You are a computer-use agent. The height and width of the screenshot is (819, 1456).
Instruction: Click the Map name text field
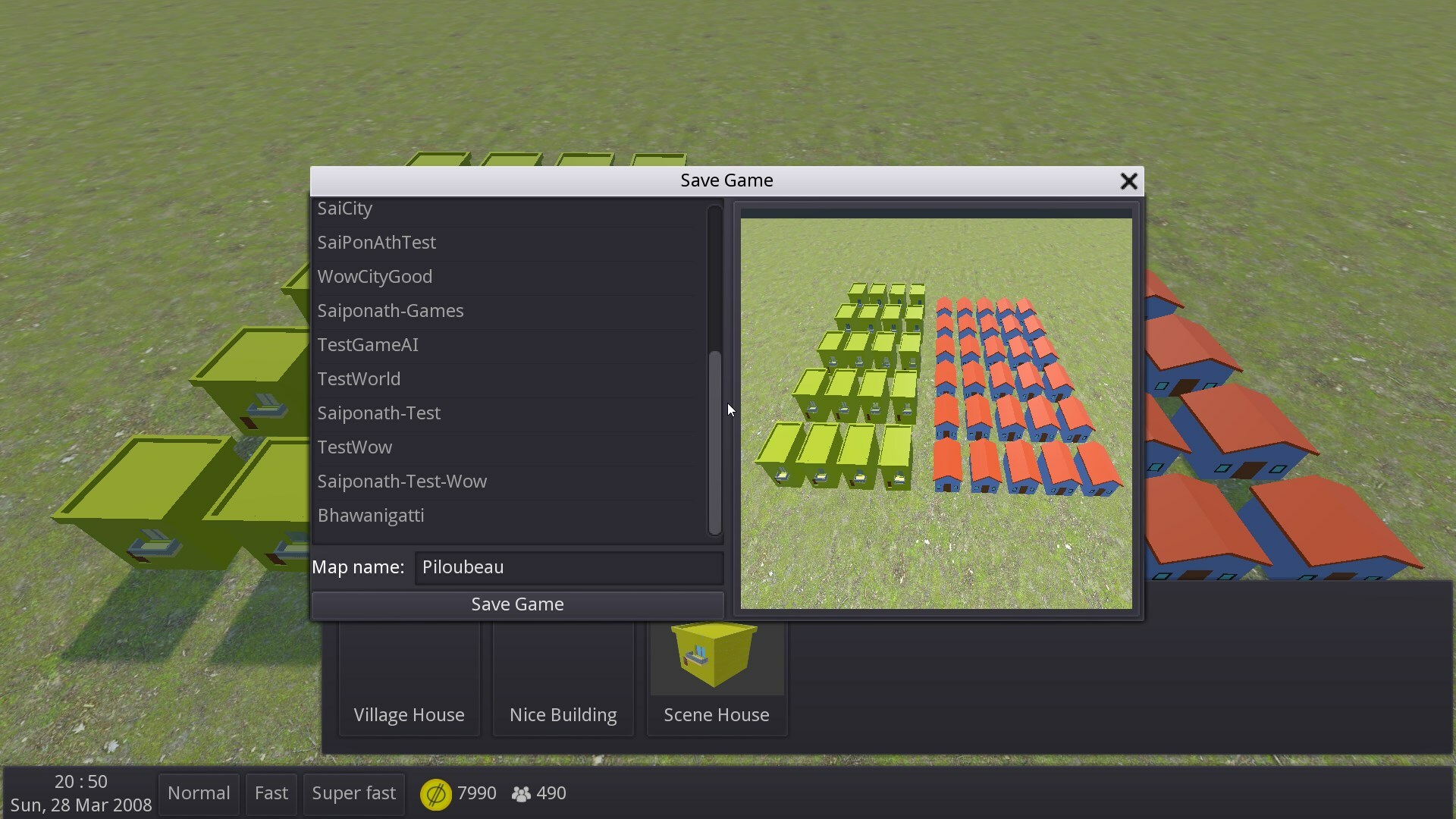click(569, 567)
